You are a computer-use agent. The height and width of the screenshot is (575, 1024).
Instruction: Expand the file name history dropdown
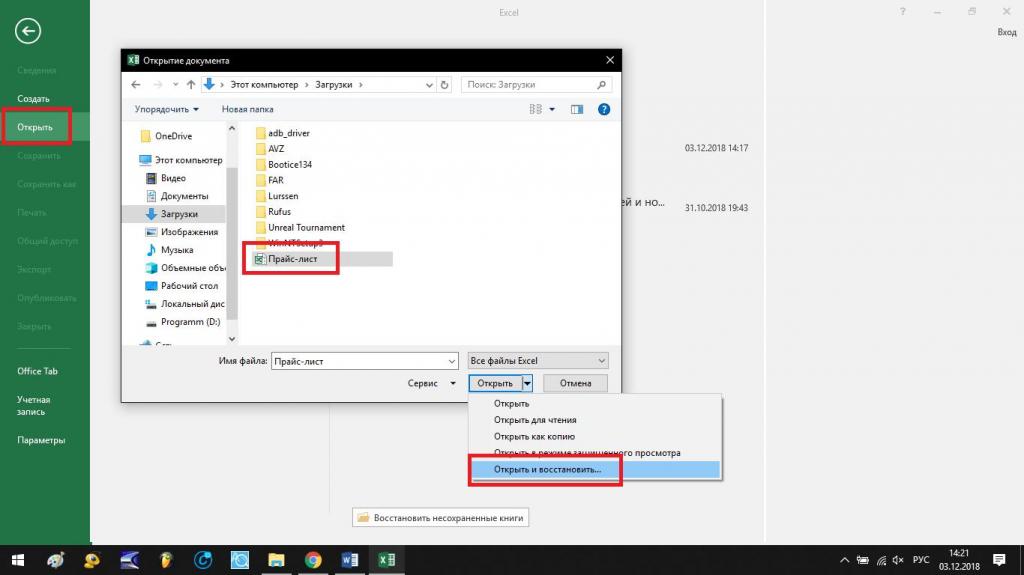[x=451, y=361]
